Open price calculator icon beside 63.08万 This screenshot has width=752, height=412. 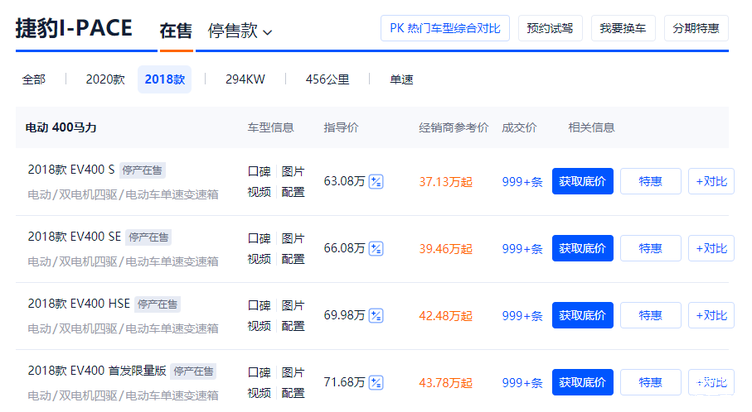pyautogui.click(x=376, y=182)
